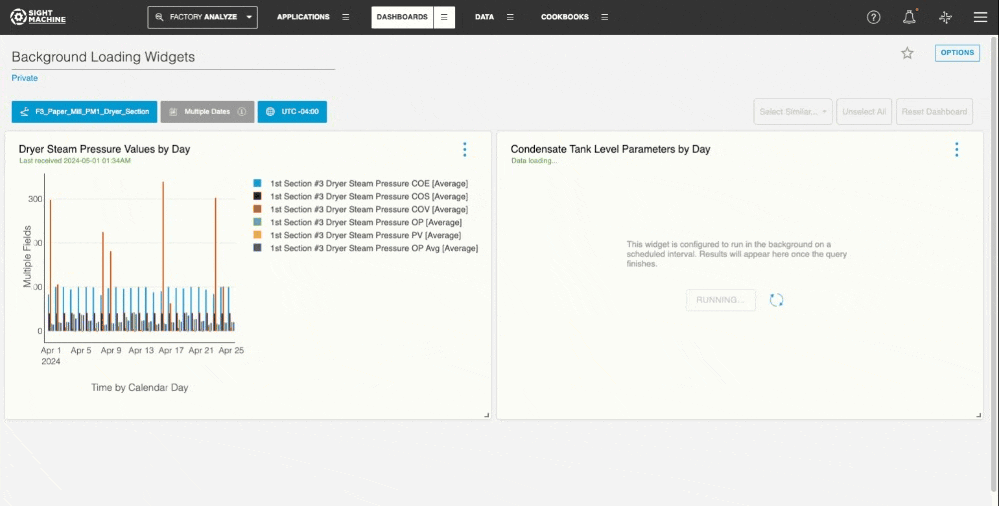Click the Running status button
The height and width of the screenshot is (506, 999).
coord(721,300)
